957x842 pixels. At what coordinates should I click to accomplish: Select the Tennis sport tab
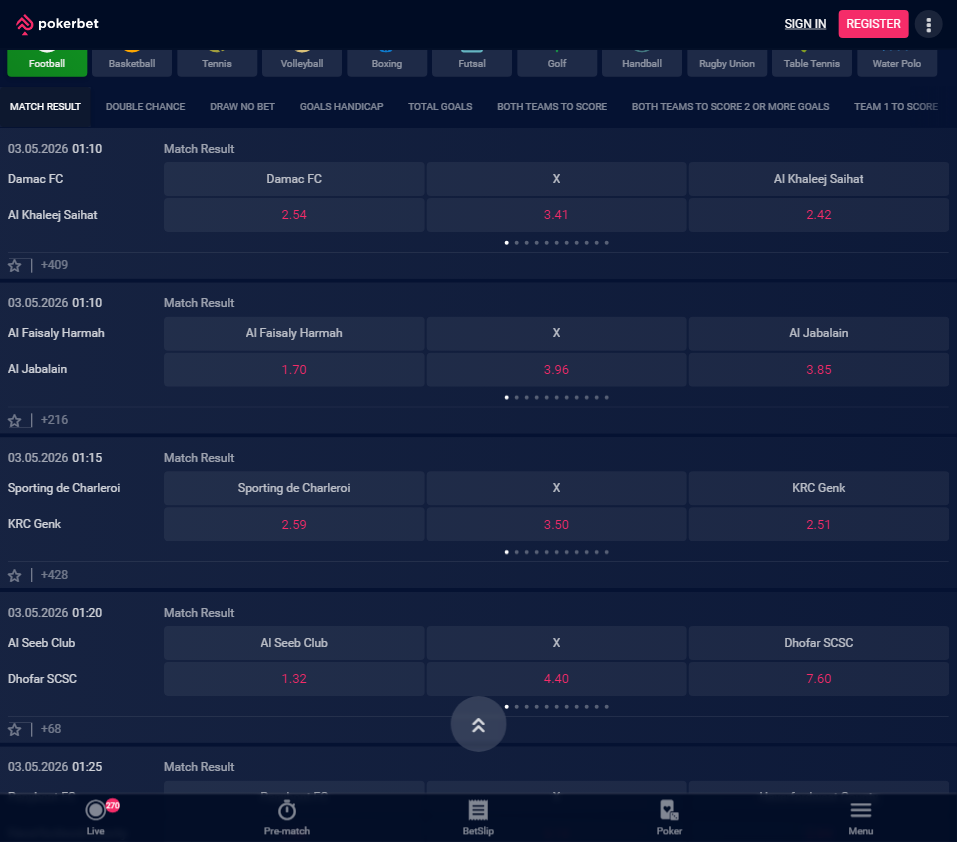point(217,63)
